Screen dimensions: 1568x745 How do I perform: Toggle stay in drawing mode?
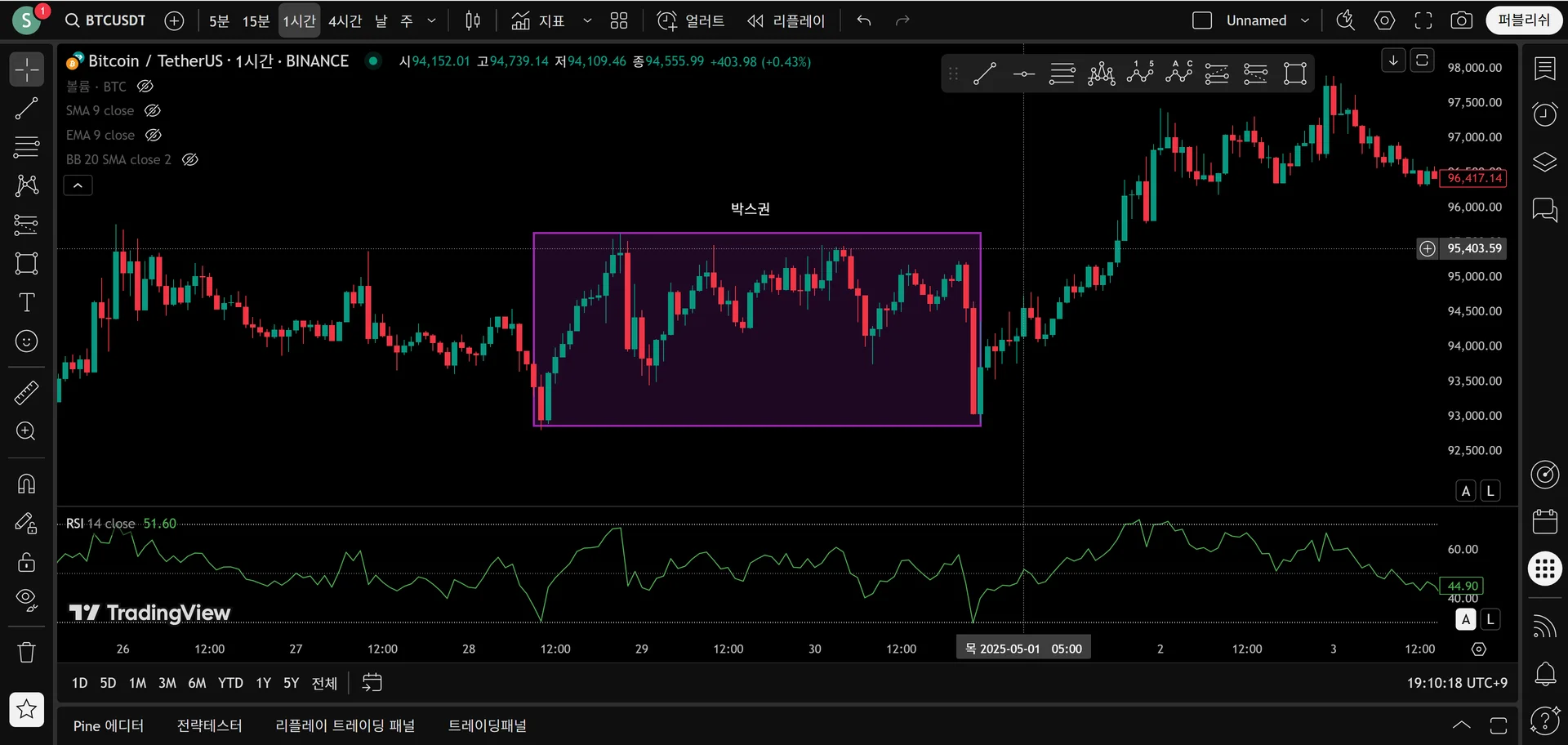click(27, 523)
